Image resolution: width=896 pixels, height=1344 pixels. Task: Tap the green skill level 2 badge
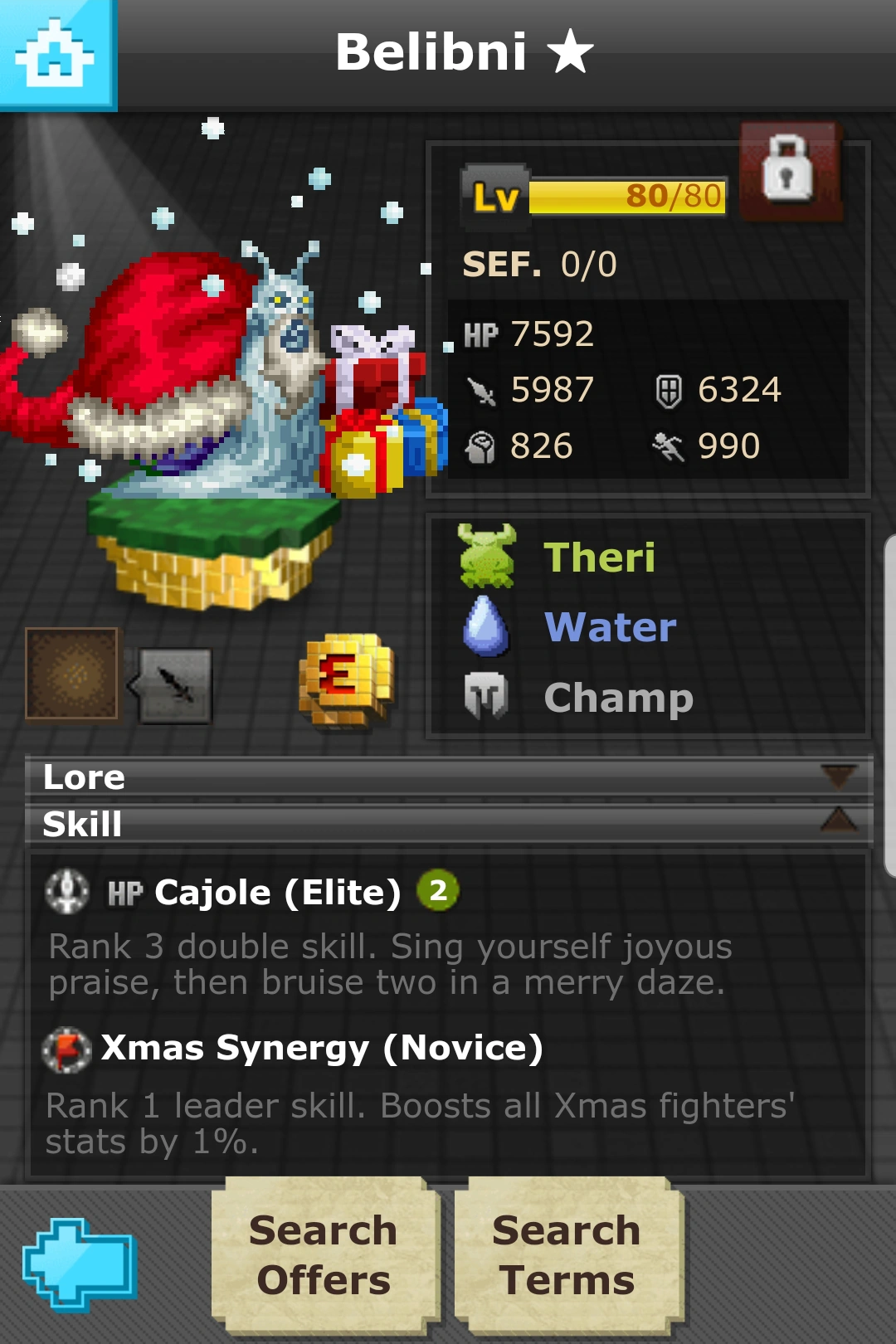pos(438,890)
